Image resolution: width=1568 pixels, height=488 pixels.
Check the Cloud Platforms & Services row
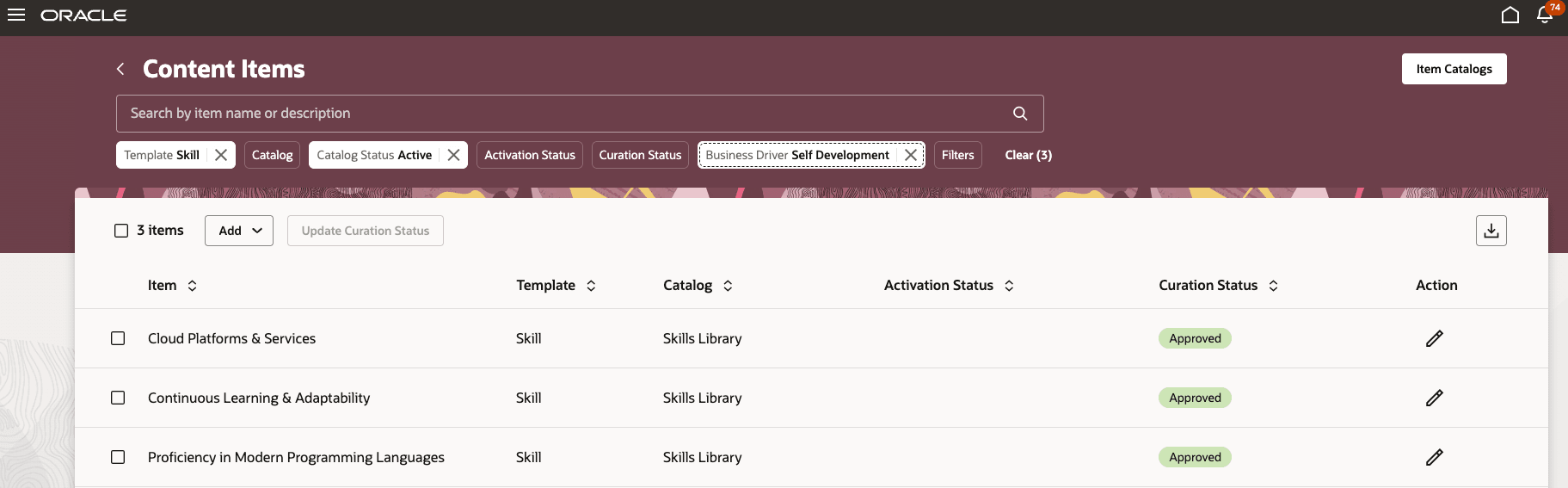(118, 338)
